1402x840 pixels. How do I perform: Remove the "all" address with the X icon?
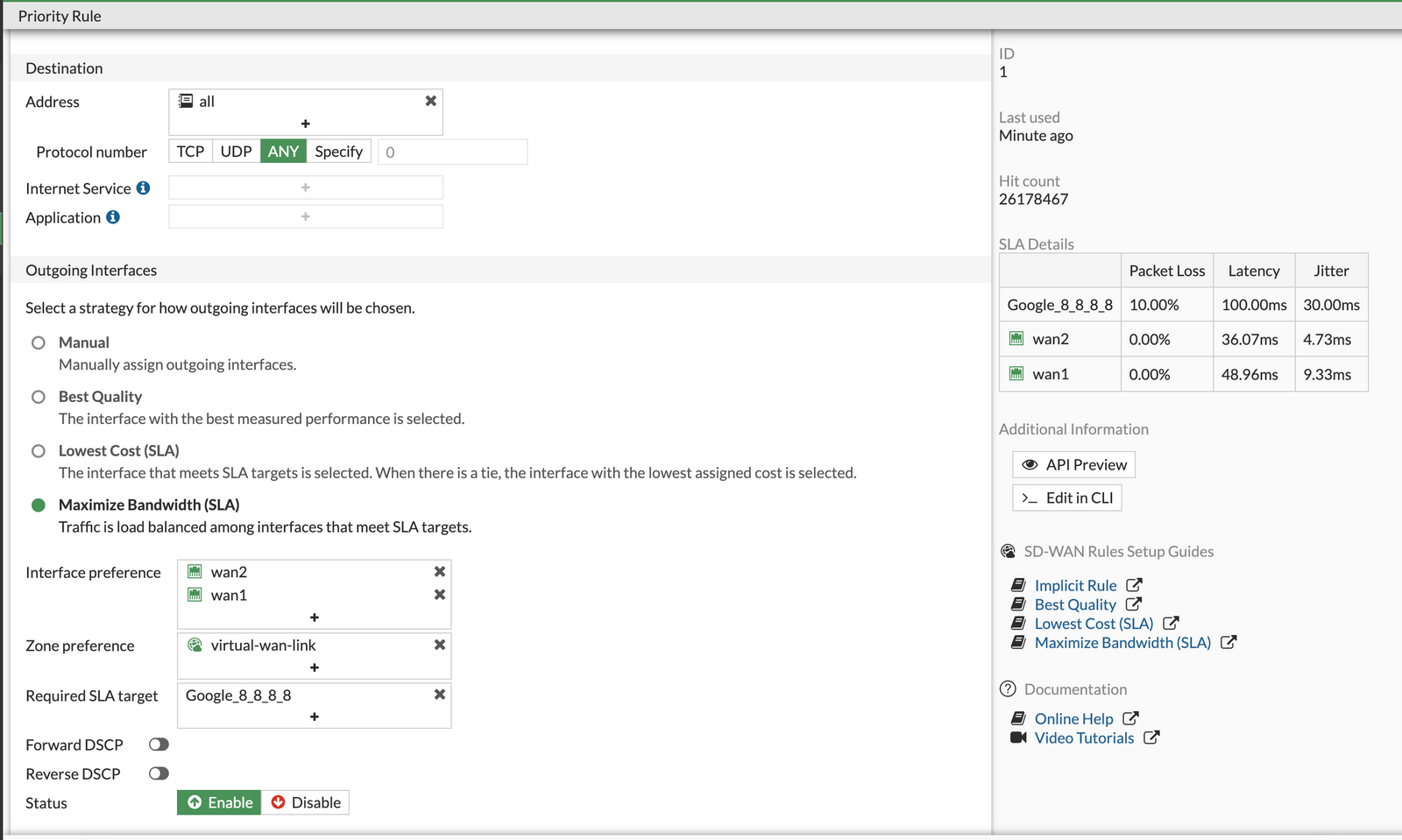click(430, 101)
